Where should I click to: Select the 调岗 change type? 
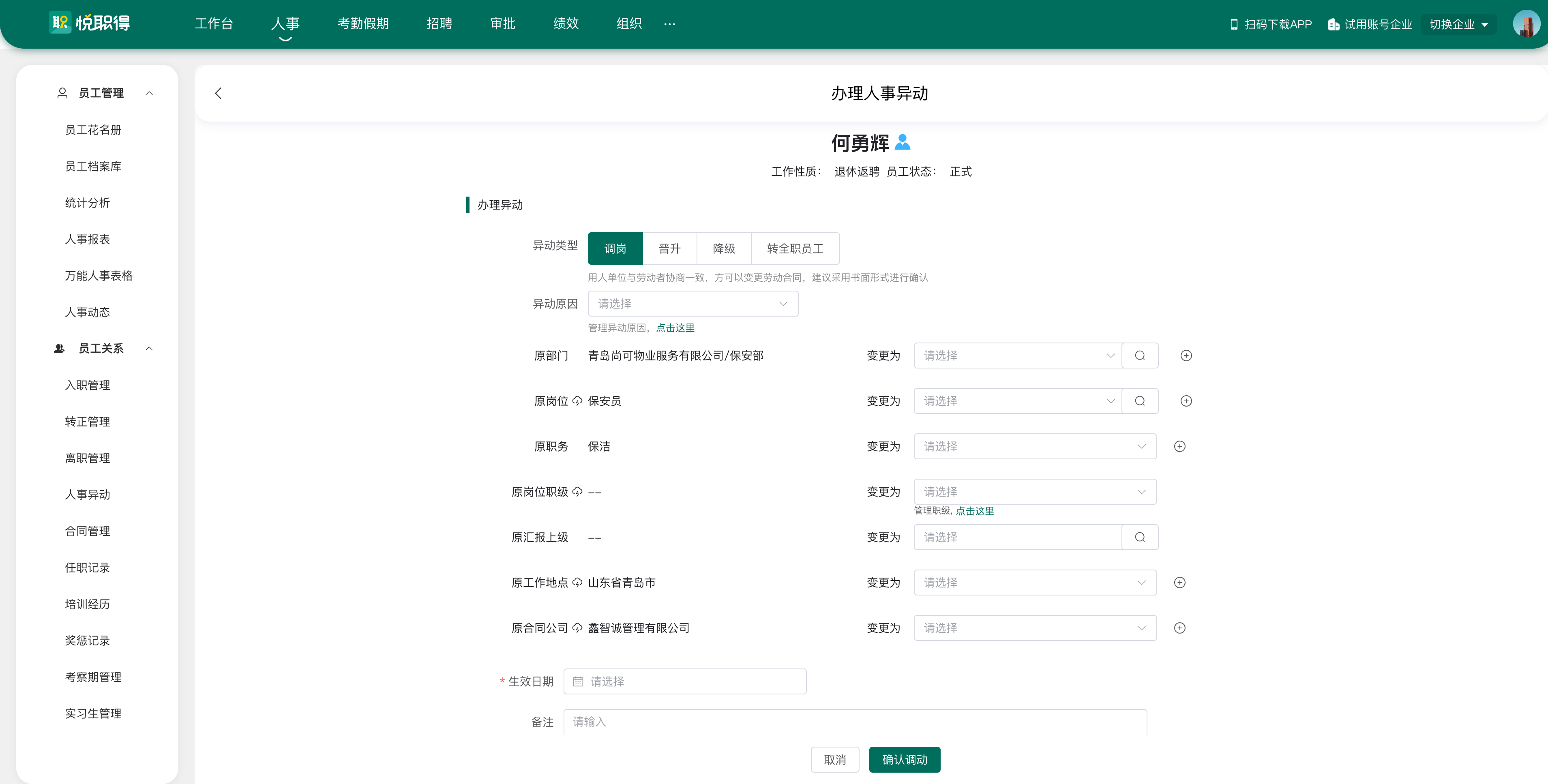[x=615, y=249]
